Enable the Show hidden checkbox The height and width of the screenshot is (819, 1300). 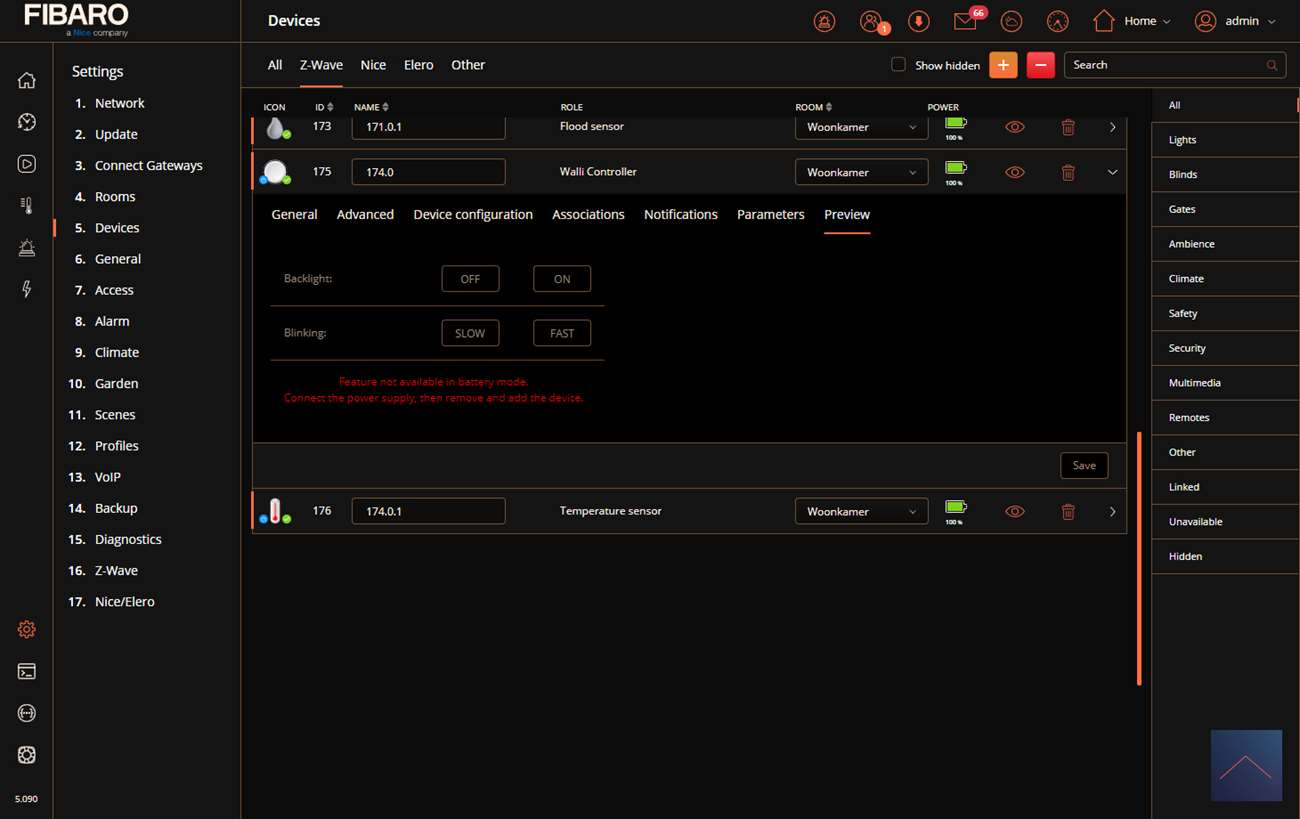tap(898, 65)
